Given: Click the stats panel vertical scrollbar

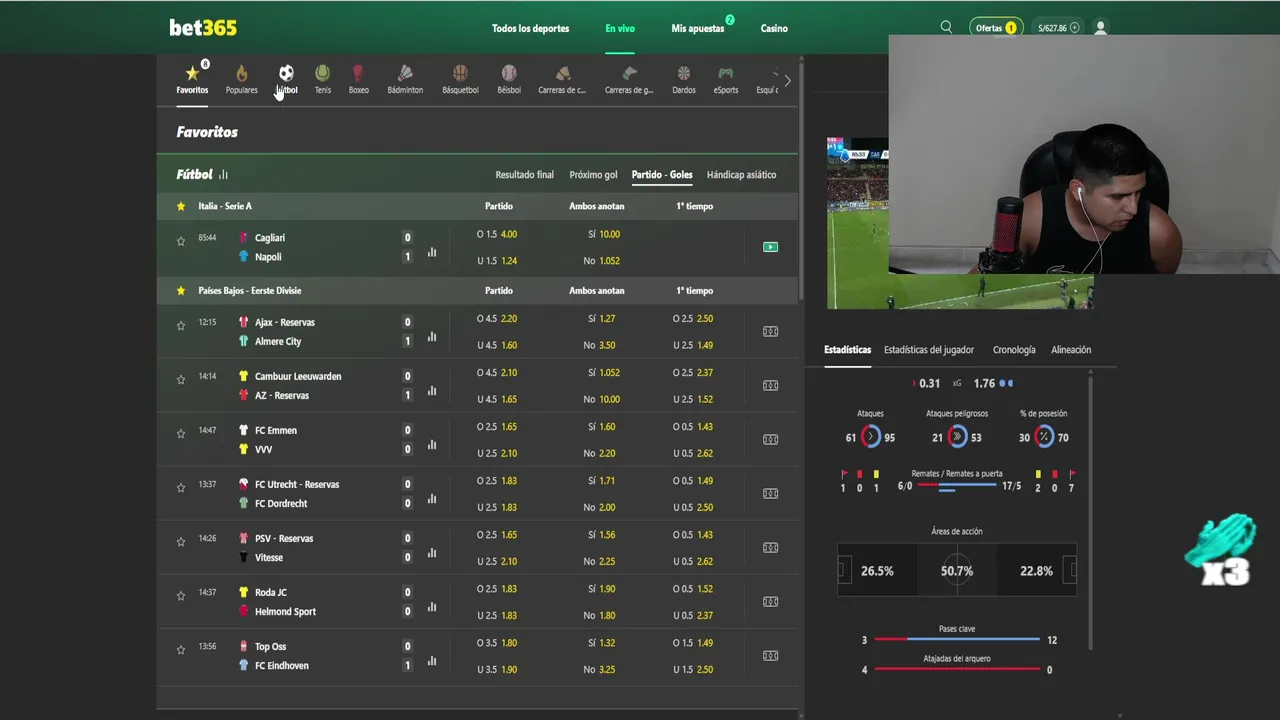Looking at the screenshot, I should click(x=1090, y=510).
